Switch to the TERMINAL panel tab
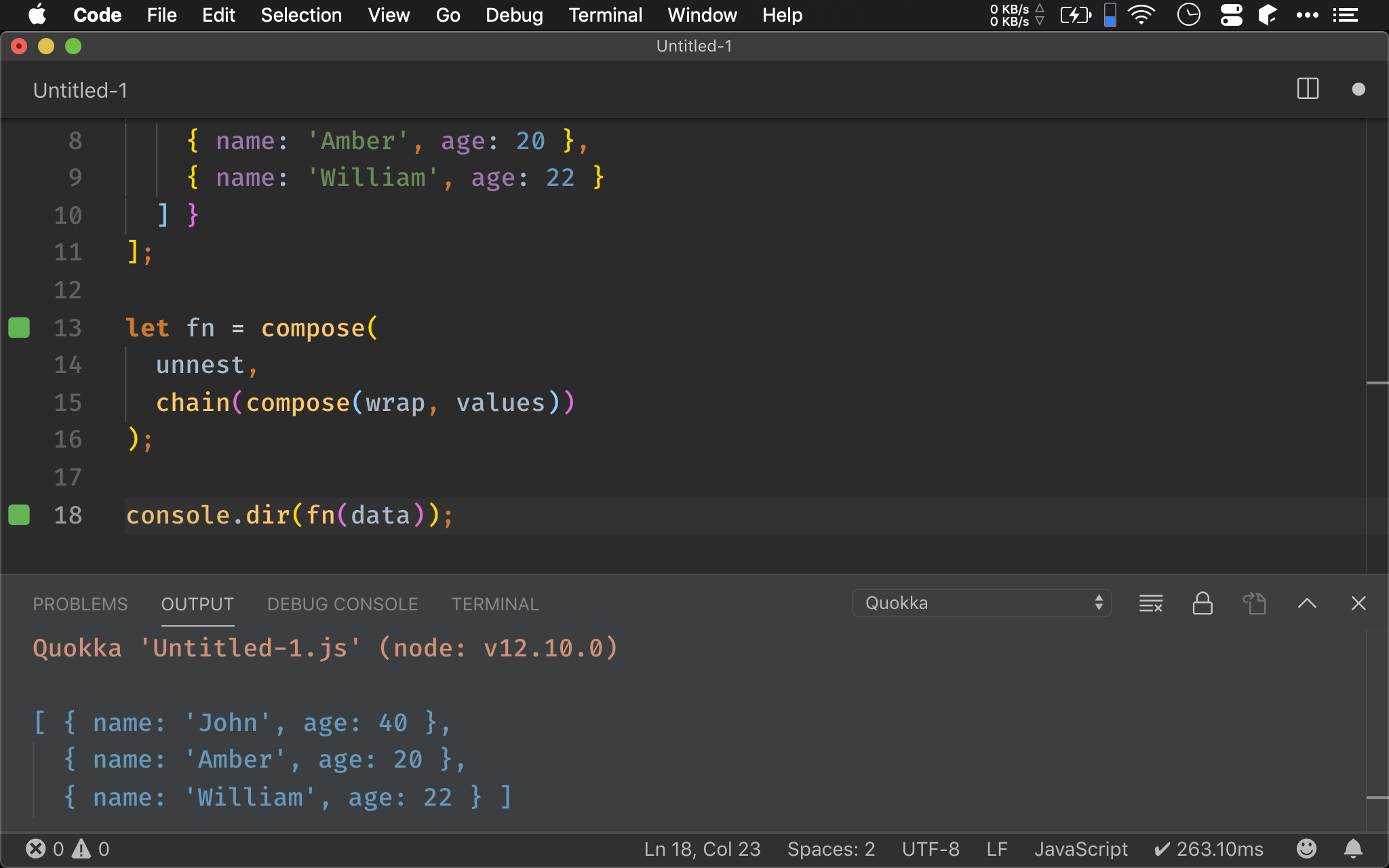This screenshot has width=1389, height=868. click(x=495, y=604)
